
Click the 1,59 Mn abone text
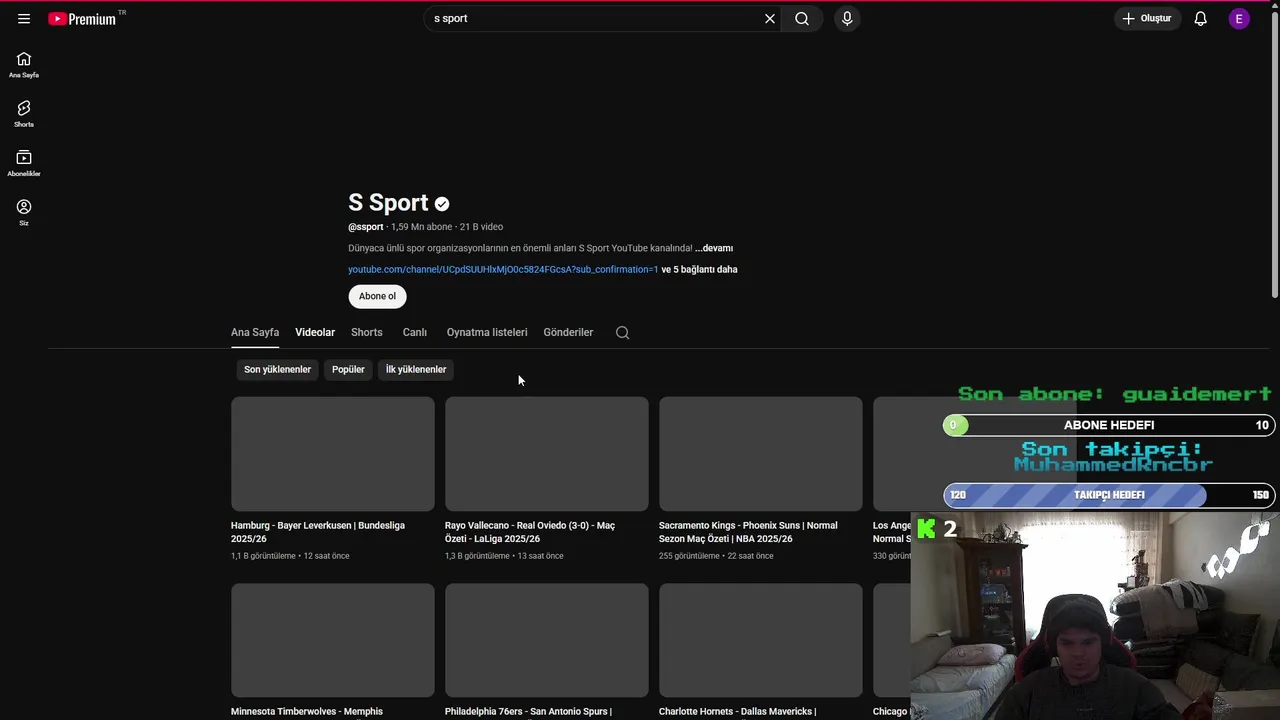(422, 227)
